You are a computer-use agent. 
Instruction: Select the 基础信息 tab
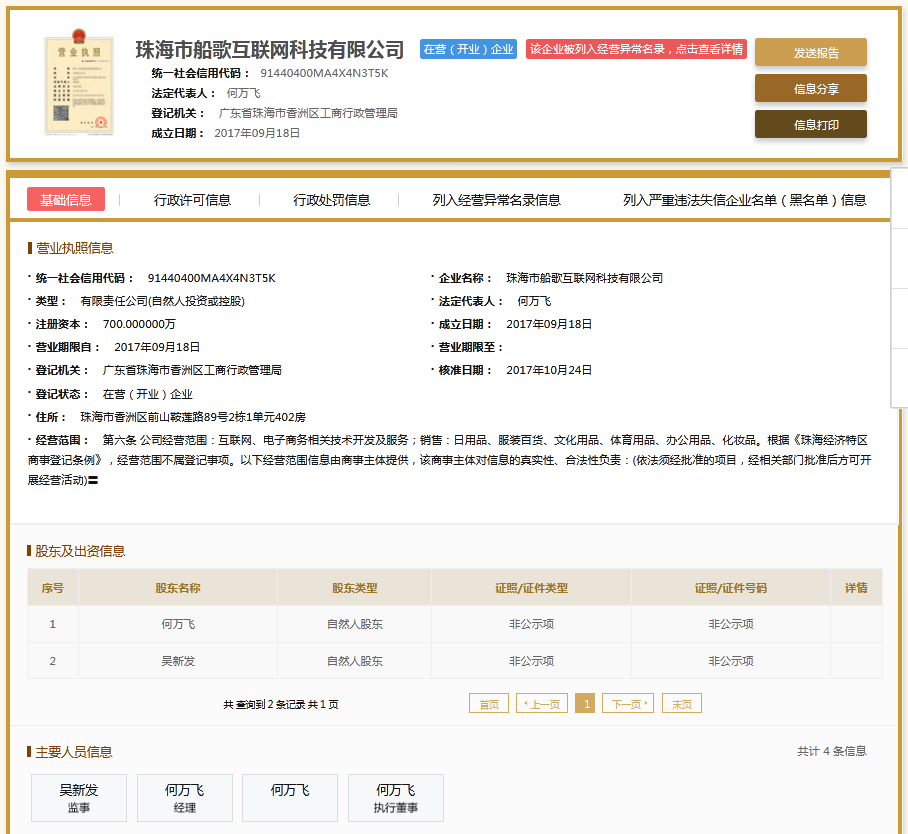[x=66, y=200]
